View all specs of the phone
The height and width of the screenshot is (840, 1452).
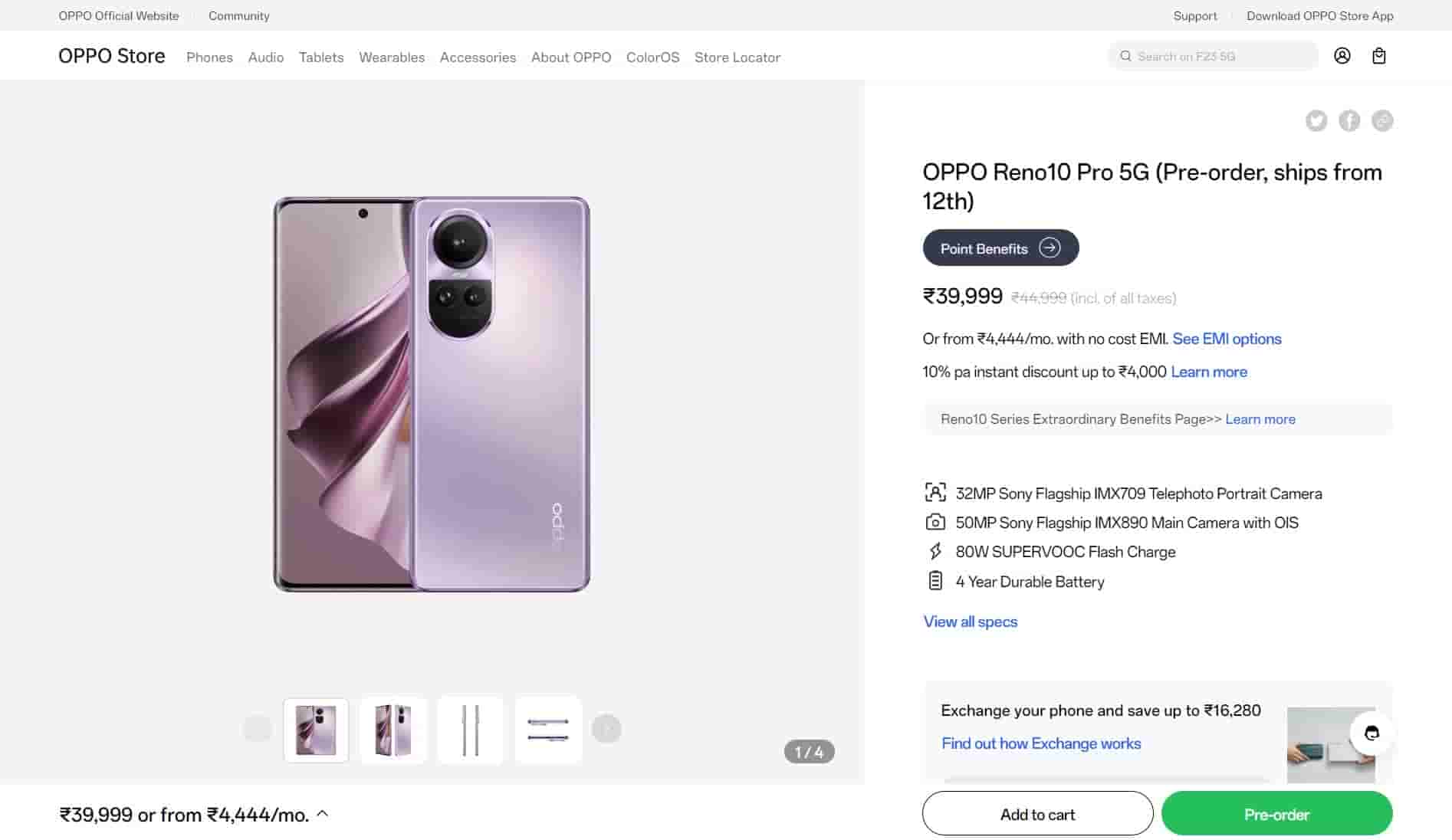coord(970,622)
